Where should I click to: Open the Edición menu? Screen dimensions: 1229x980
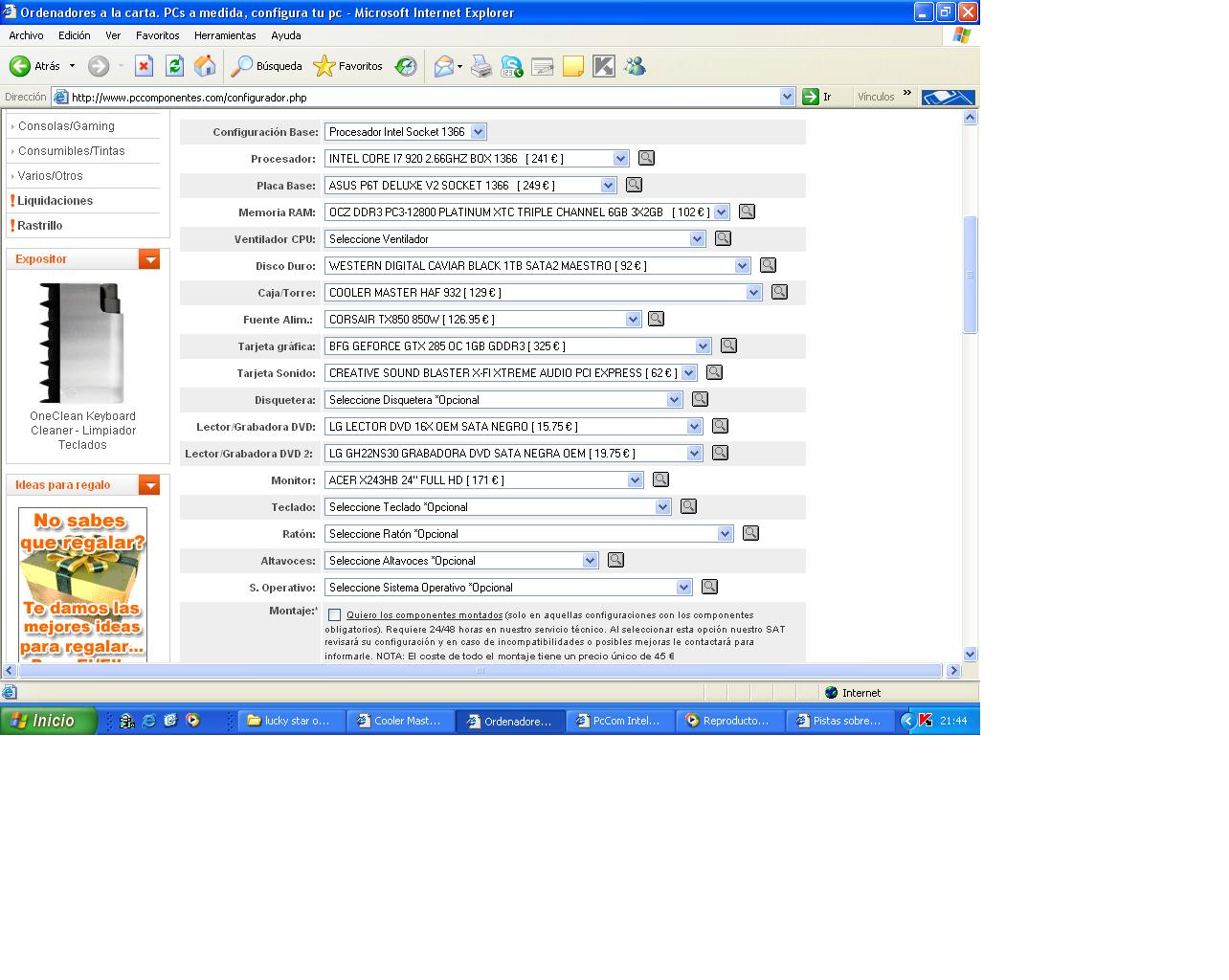[74, 35]
